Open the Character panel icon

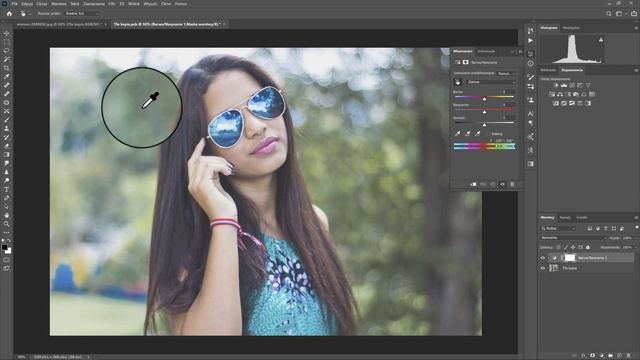(530, 113)
